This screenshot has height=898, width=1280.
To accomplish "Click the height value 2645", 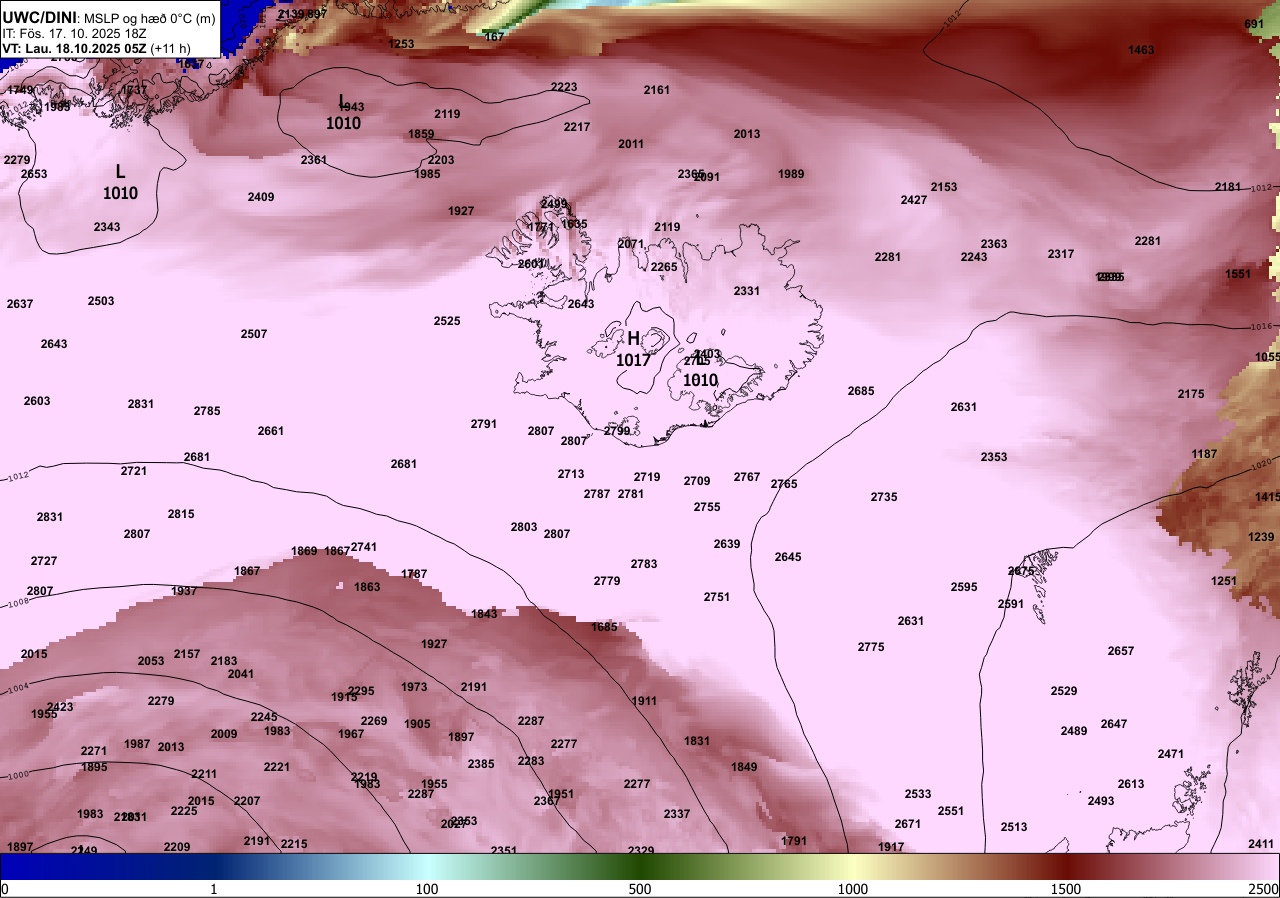I will pyautogui.click(x=788, y=558).
